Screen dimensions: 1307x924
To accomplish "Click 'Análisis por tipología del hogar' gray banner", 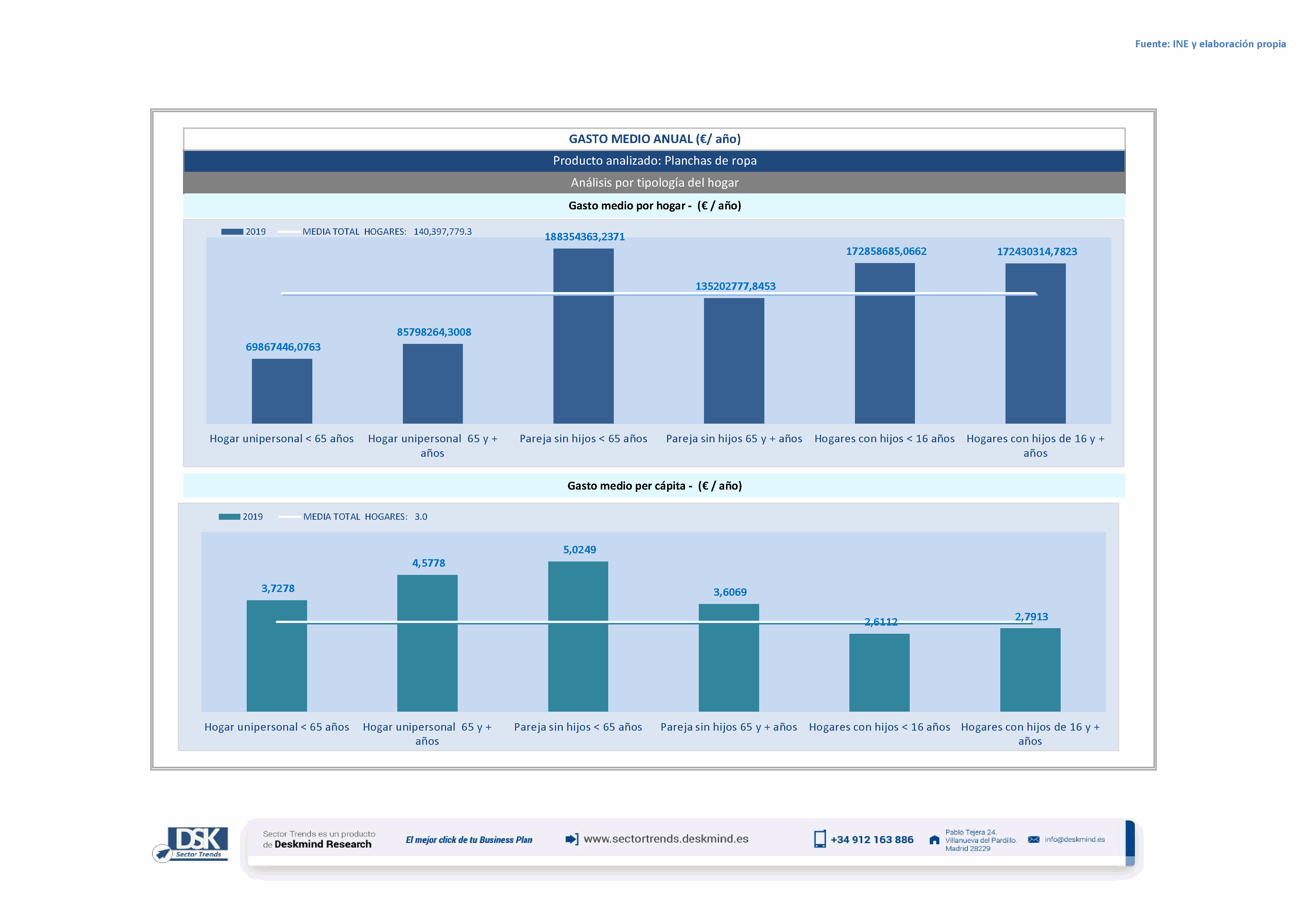I will pos(654,183).
